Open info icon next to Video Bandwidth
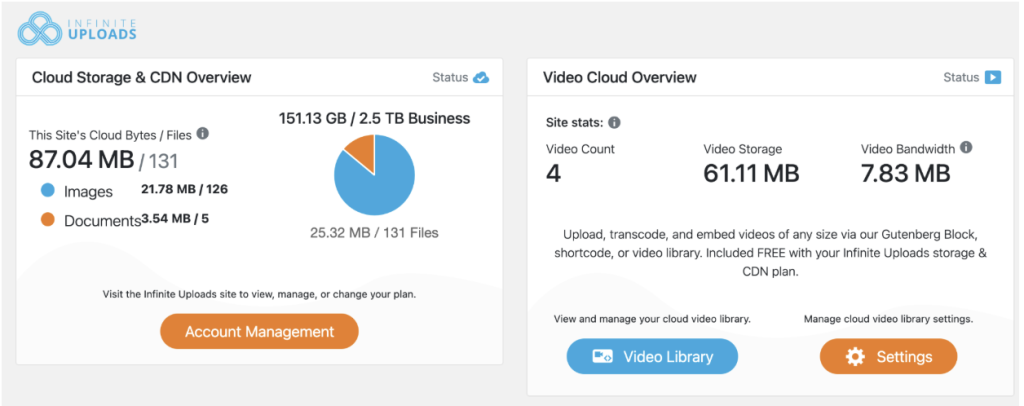 tap(967, 148)
